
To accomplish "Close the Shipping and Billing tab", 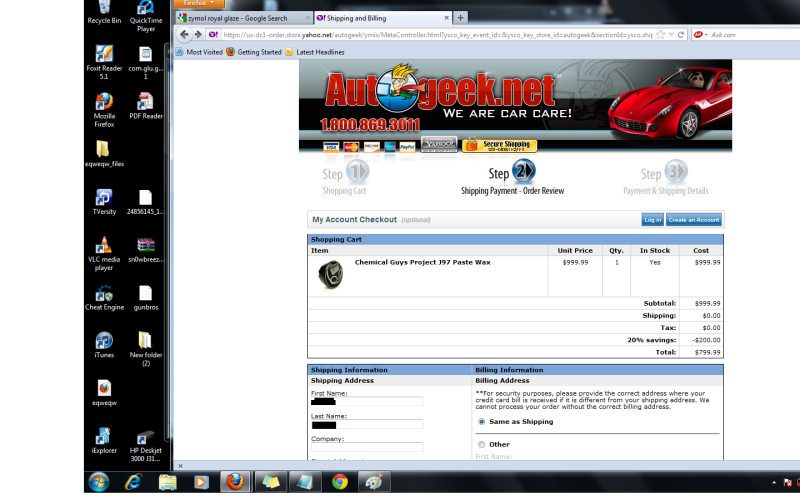I will click(446, 18).
